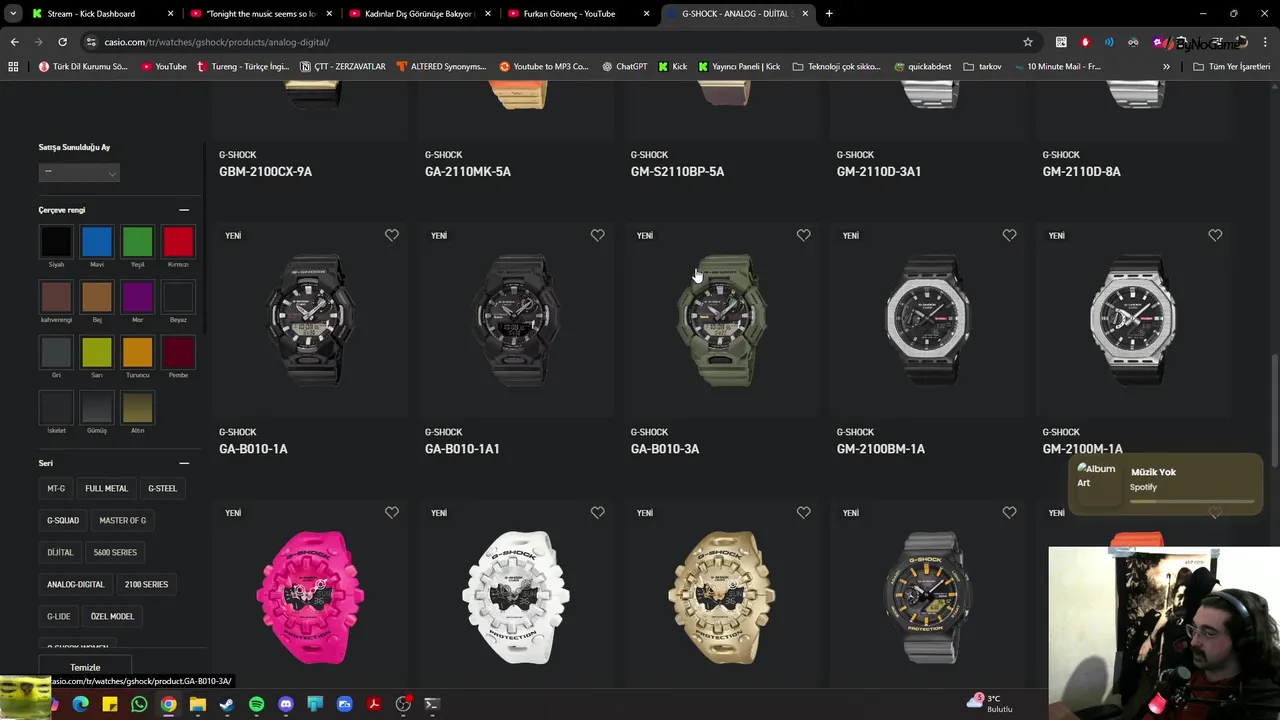Favorite the gray-yellow watch with its heart icon

pos(1010,512)
